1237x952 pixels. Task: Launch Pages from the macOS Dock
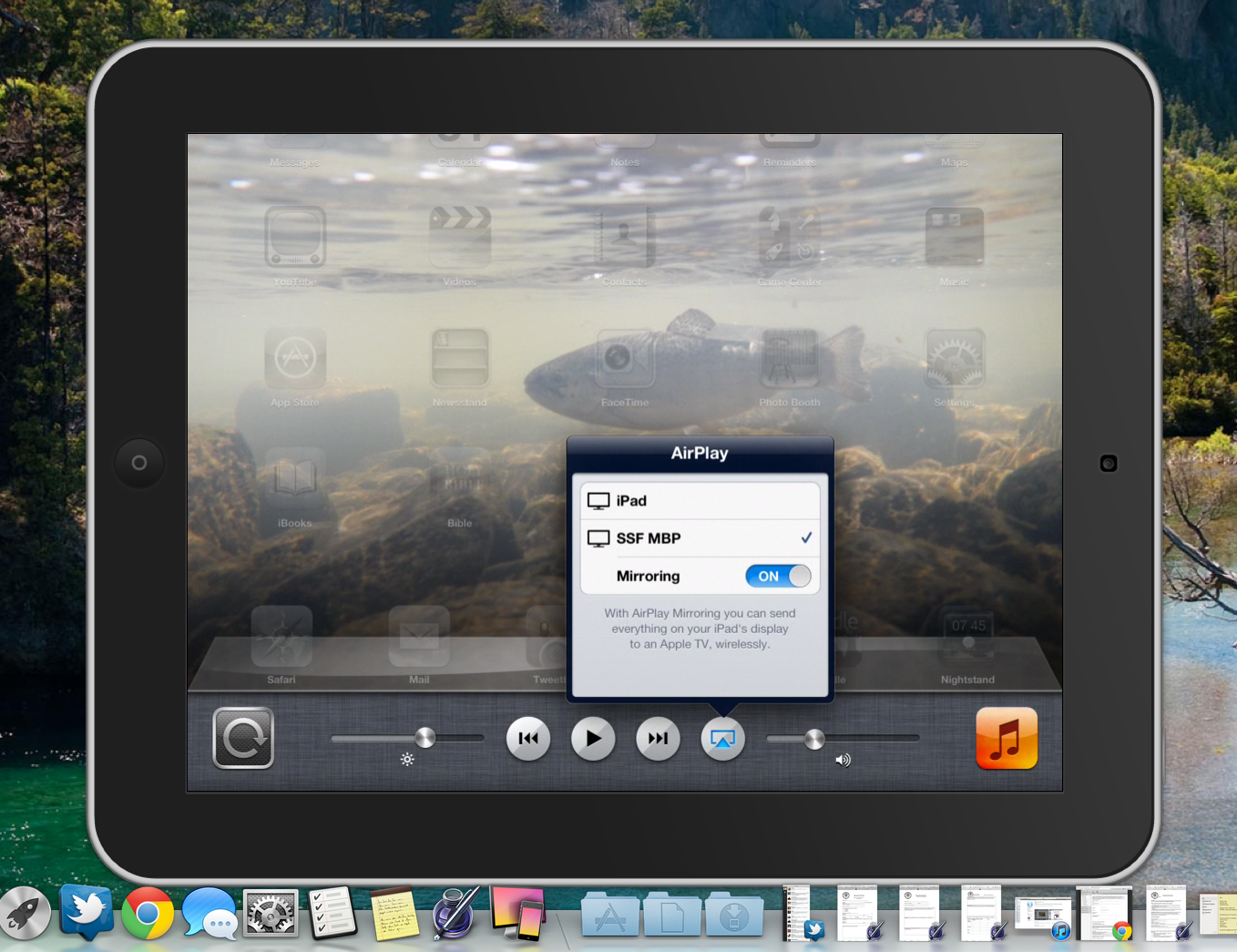(455, 912)
